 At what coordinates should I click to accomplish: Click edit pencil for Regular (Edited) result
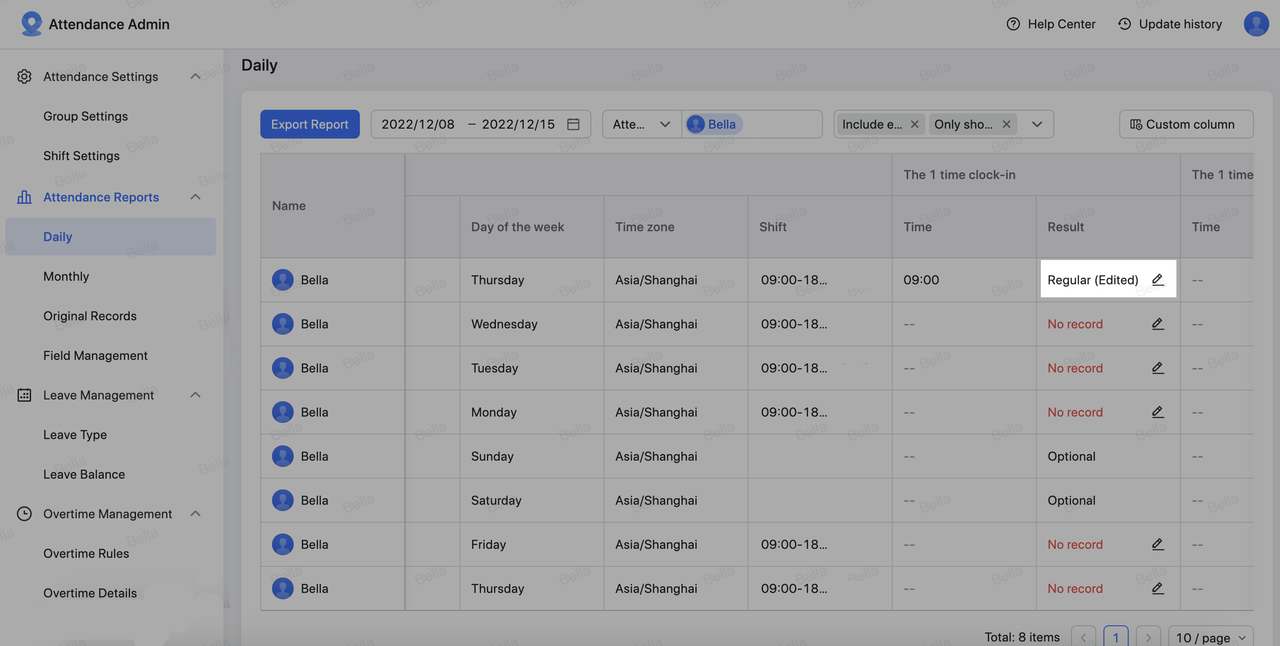pyautogui.click(x=1157, y=280)
